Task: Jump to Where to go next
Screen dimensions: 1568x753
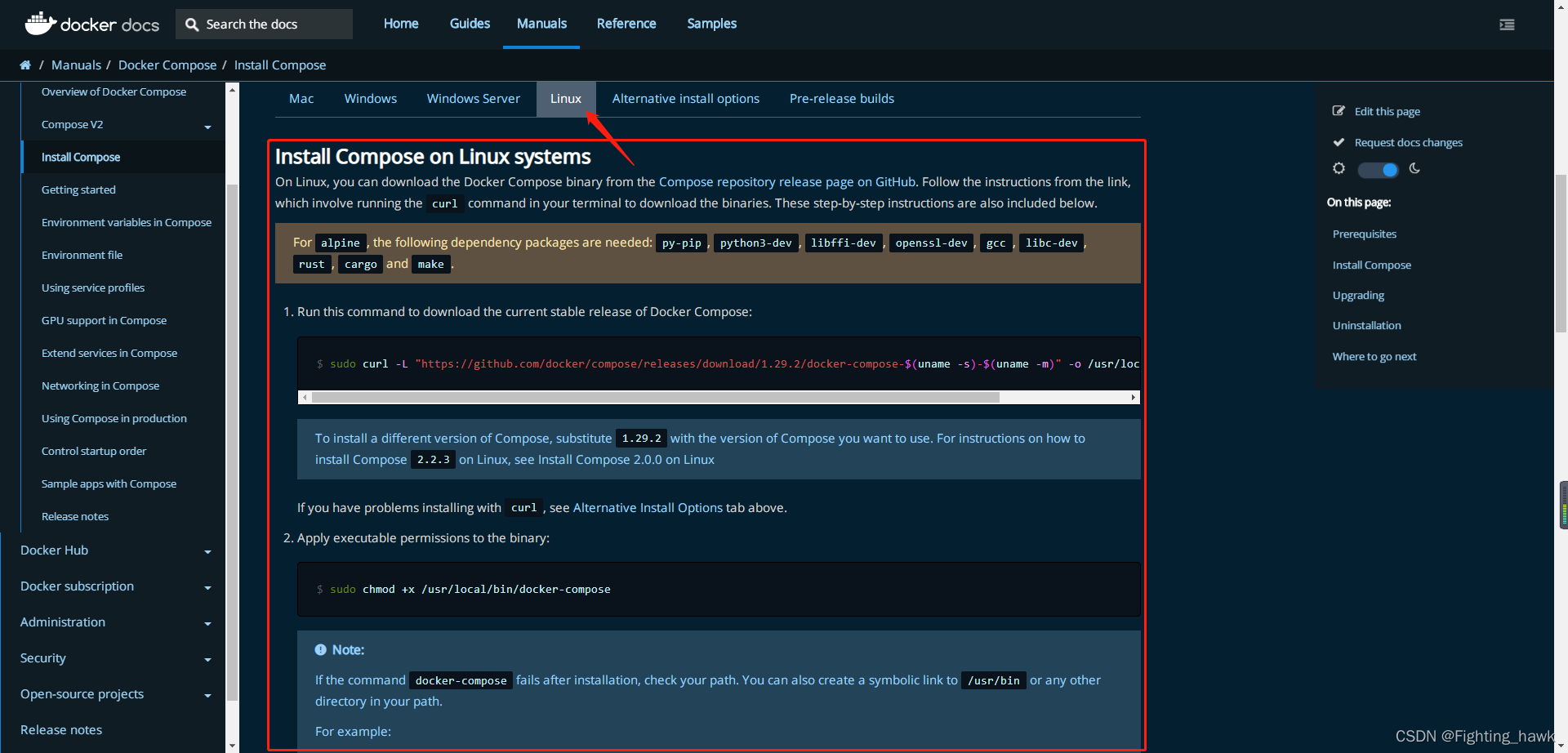Action: click(1374, 356)
